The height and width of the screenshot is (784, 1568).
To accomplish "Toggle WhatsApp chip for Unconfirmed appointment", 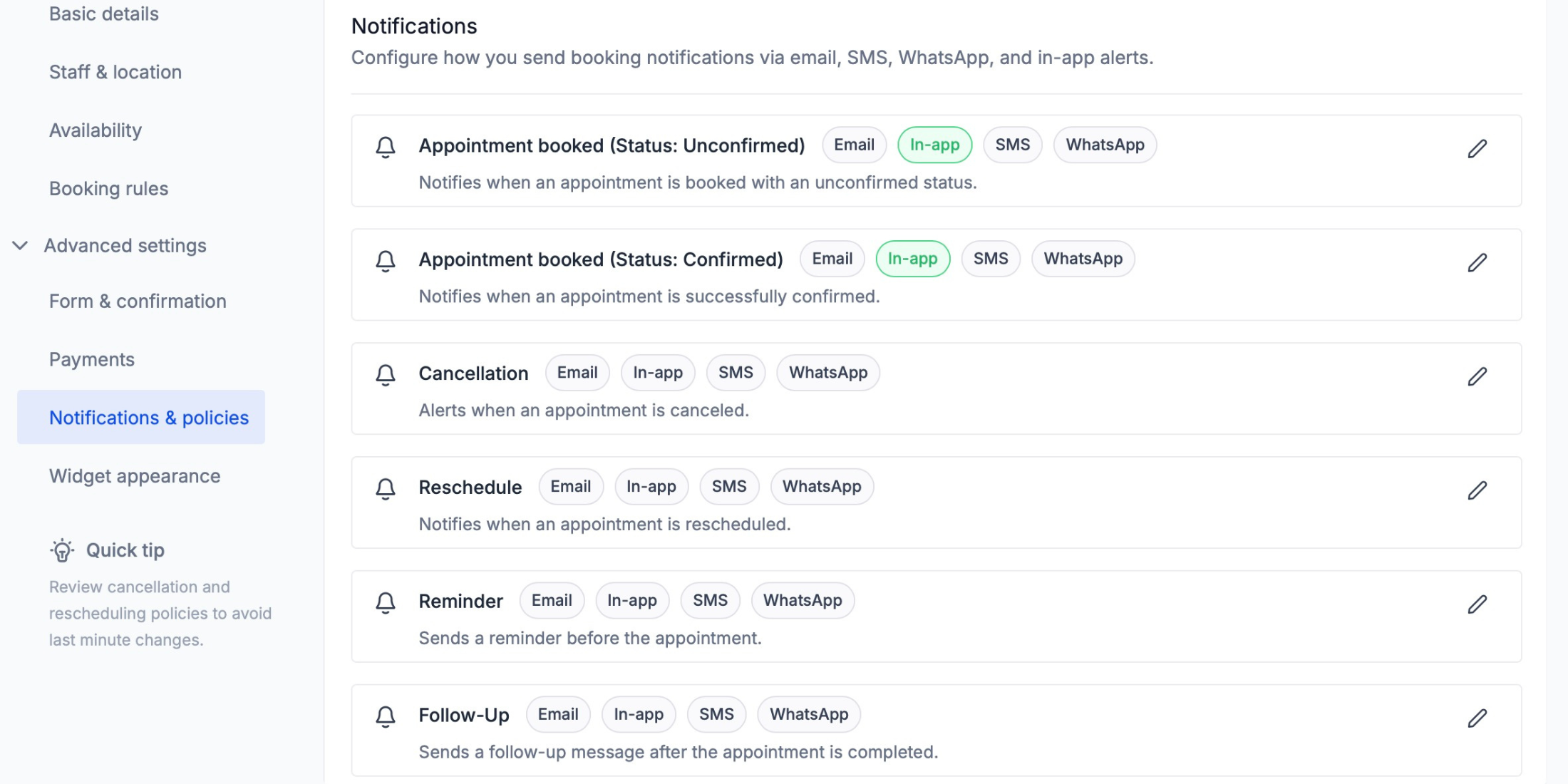I will pyautogui.click(x=1105, y=145).
